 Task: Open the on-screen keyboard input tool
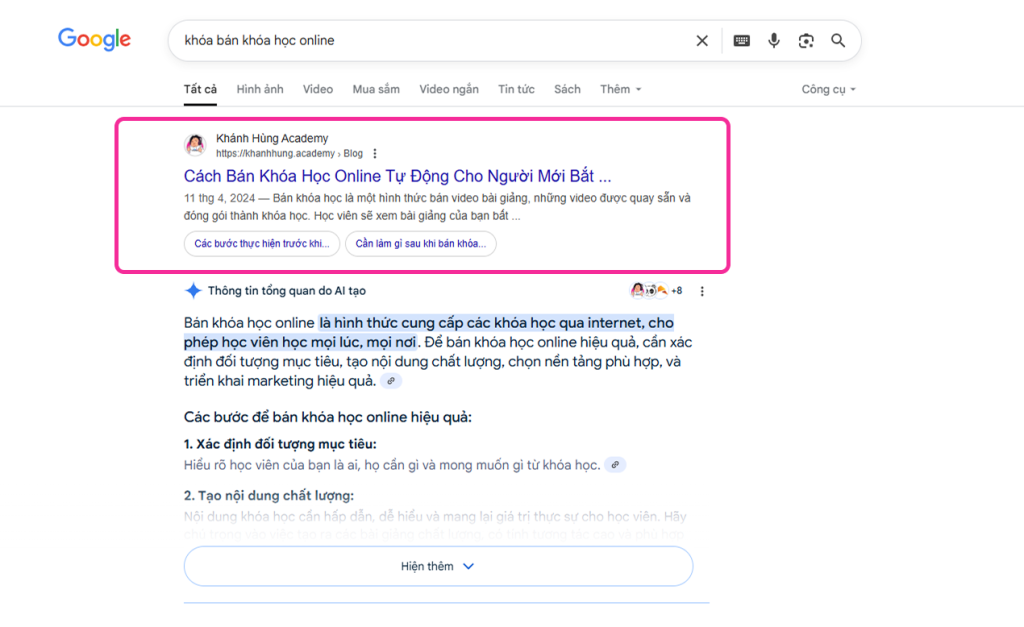click(741, 40)
